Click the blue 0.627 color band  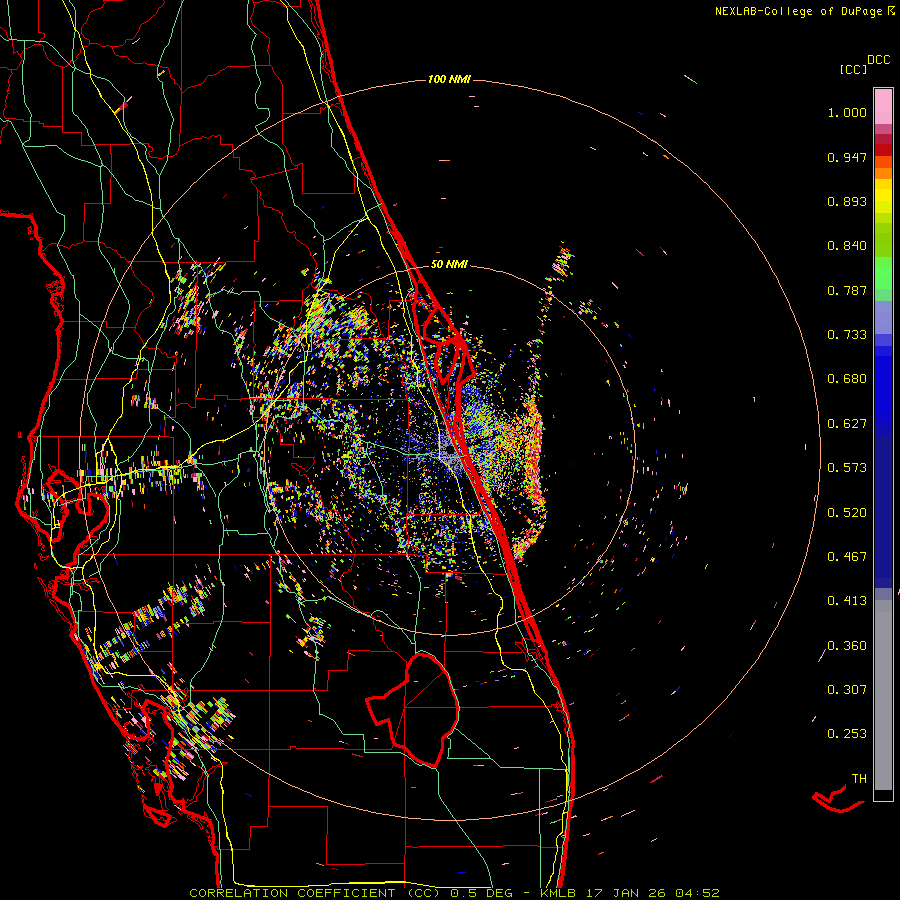click(x=883, y=420)
